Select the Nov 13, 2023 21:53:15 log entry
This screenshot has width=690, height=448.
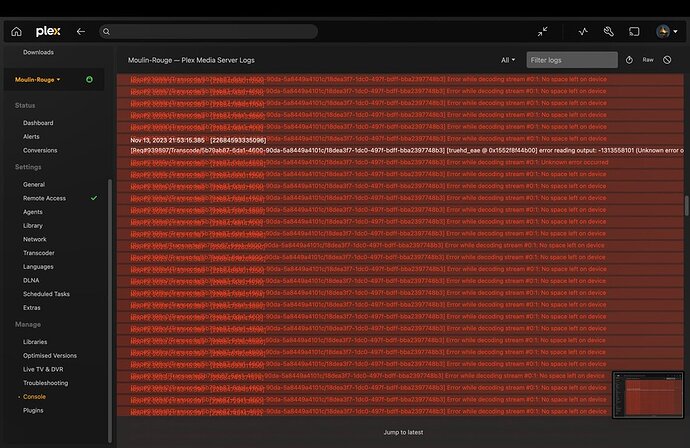pos(198,140)
